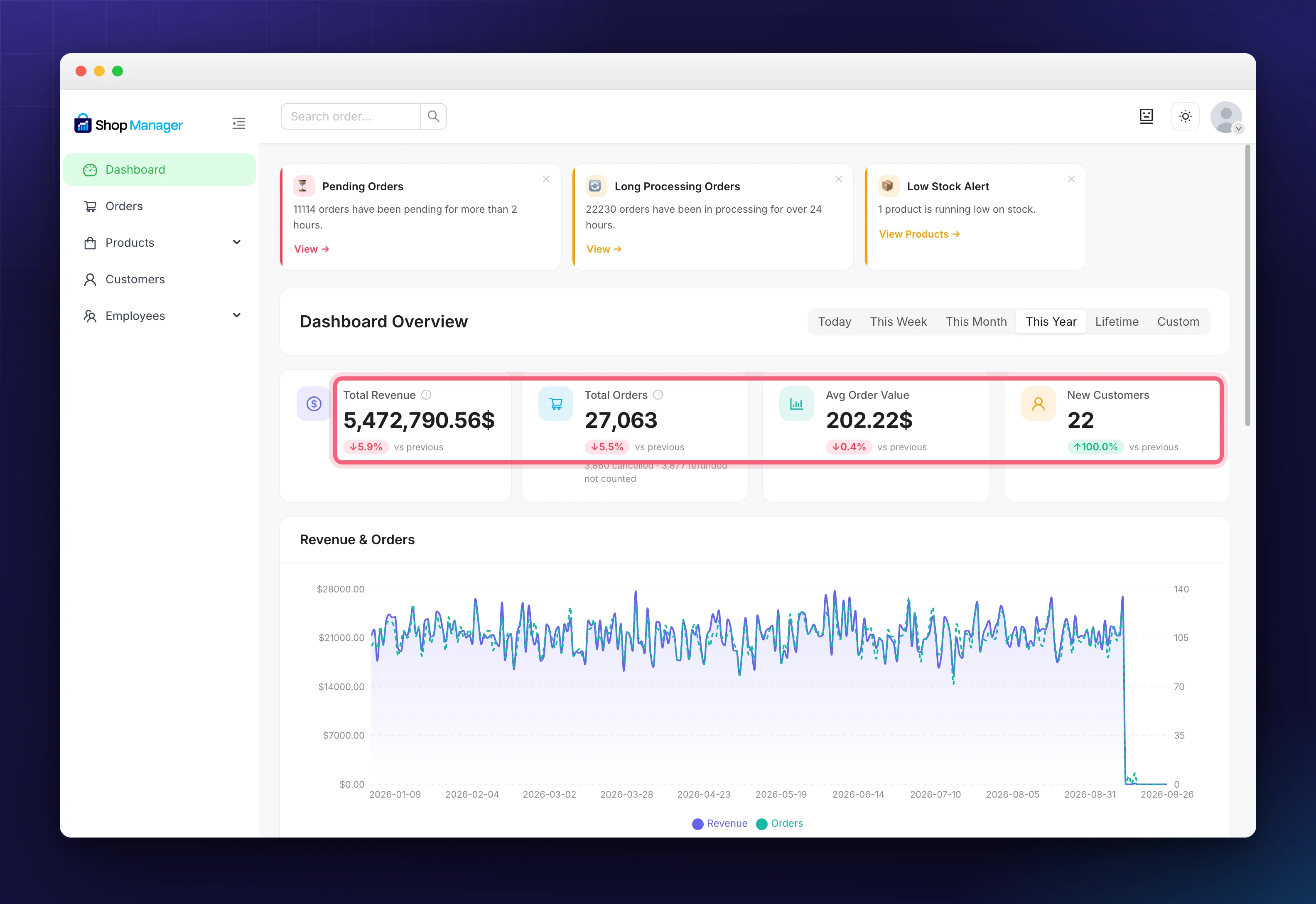
Task: Click the Revenue & Orders heading
Action: tap(357, 540)
